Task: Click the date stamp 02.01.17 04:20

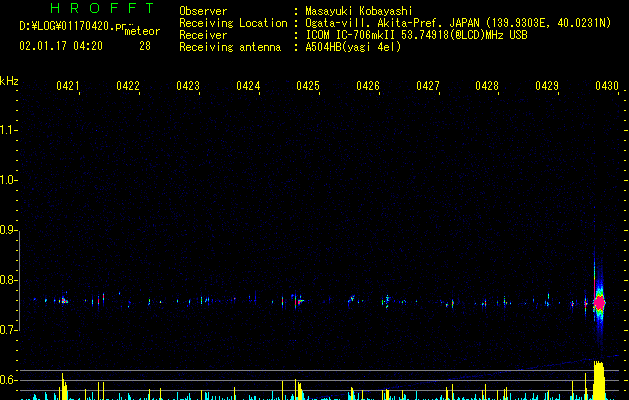Action: pyautogui.click(x=61, y=46)
